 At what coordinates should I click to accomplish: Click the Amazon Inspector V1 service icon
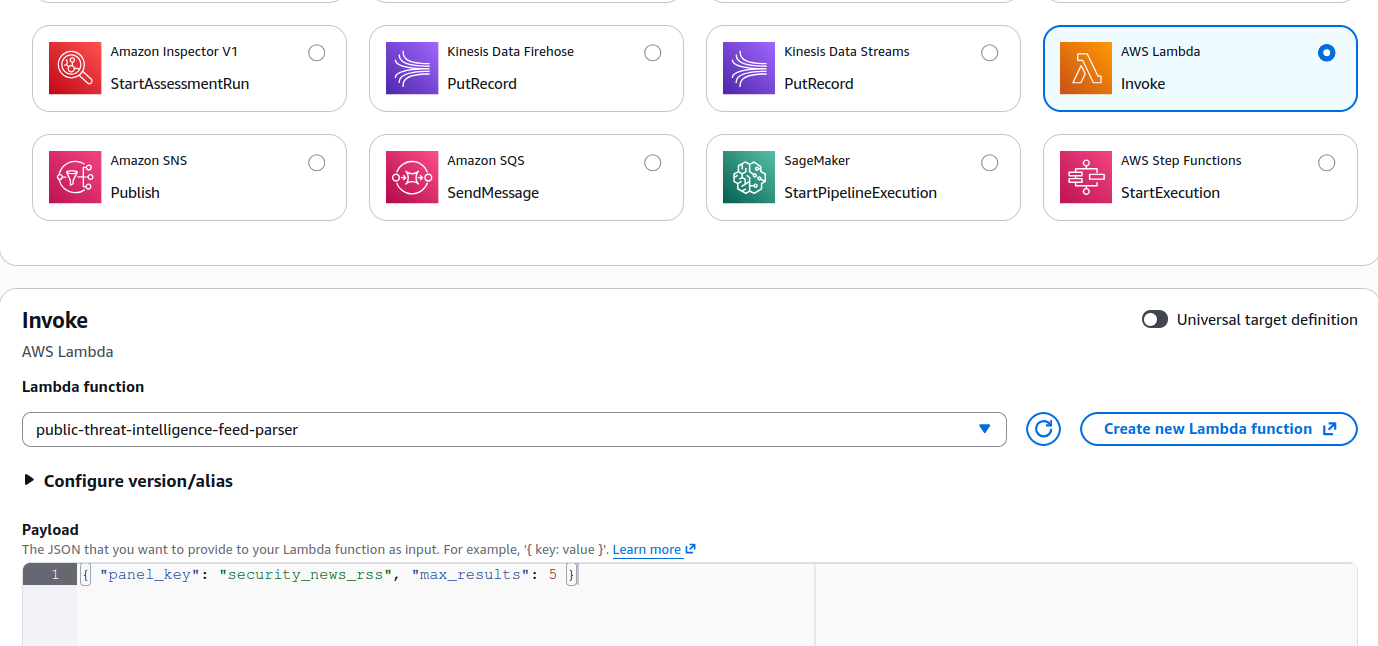[76, 68]
